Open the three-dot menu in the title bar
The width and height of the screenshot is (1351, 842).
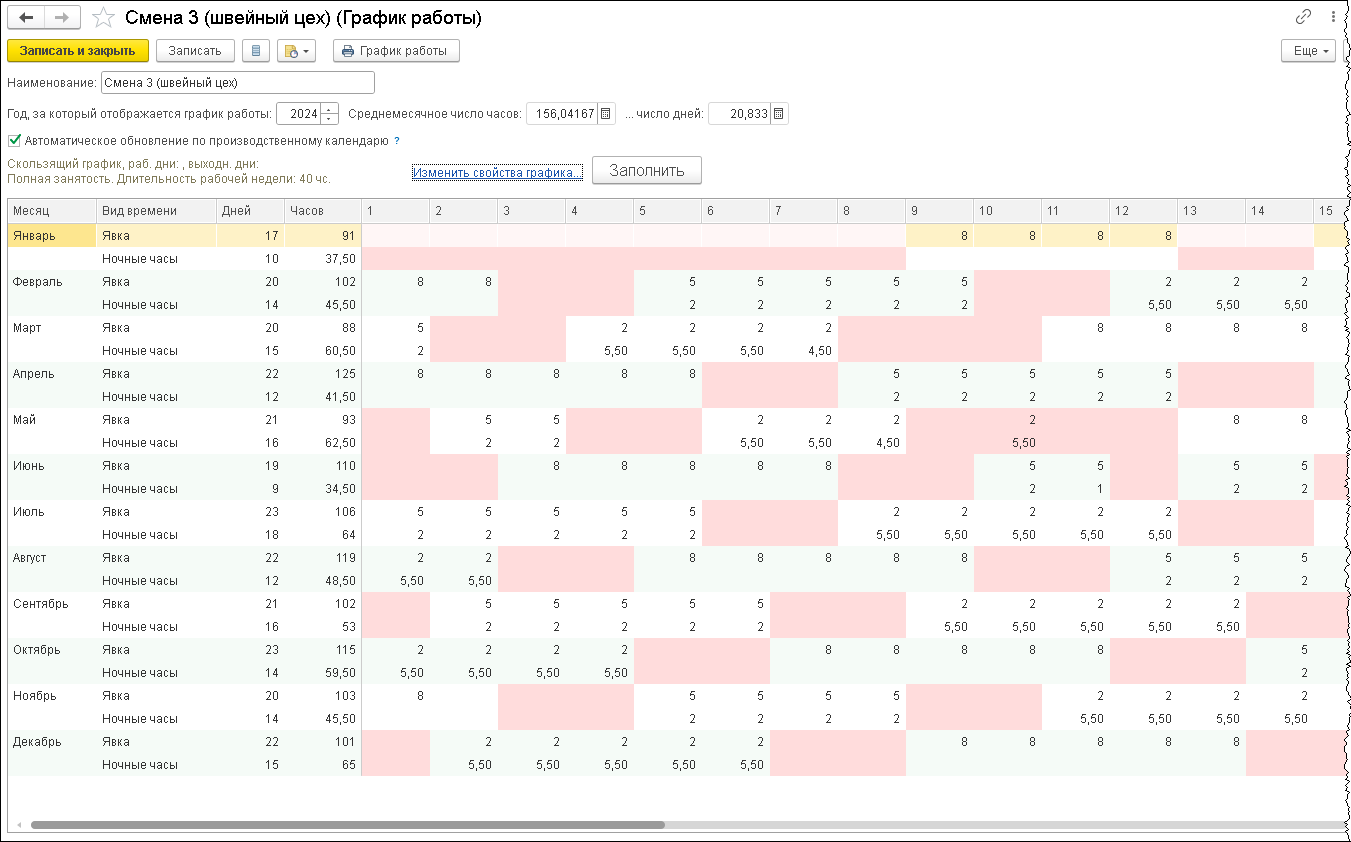click(x=1334, y=17)
